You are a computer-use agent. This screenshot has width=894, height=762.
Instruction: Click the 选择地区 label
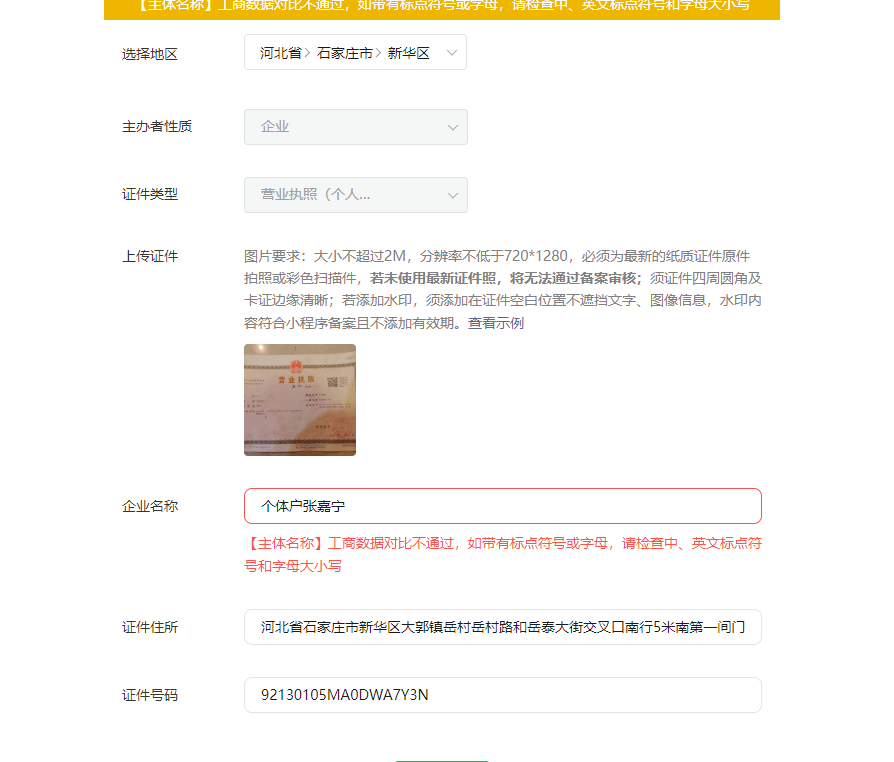click(x=150, y=54)
